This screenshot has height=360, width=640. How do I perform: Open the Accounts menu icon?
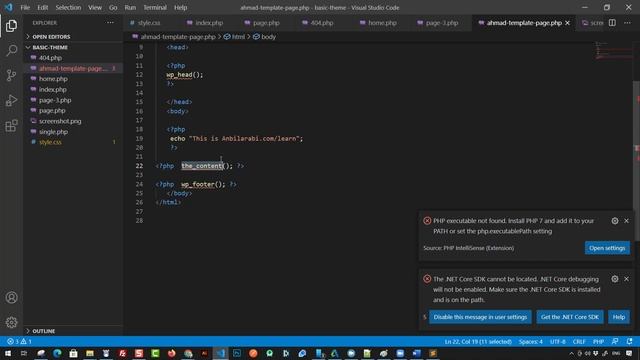click(11, 298)
